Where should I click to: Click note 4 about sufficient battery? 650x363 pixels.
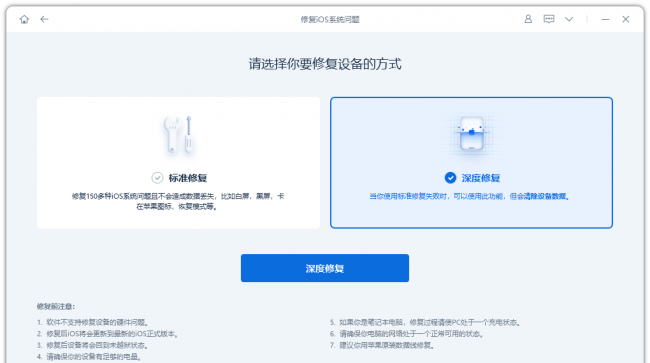[89, 356]
